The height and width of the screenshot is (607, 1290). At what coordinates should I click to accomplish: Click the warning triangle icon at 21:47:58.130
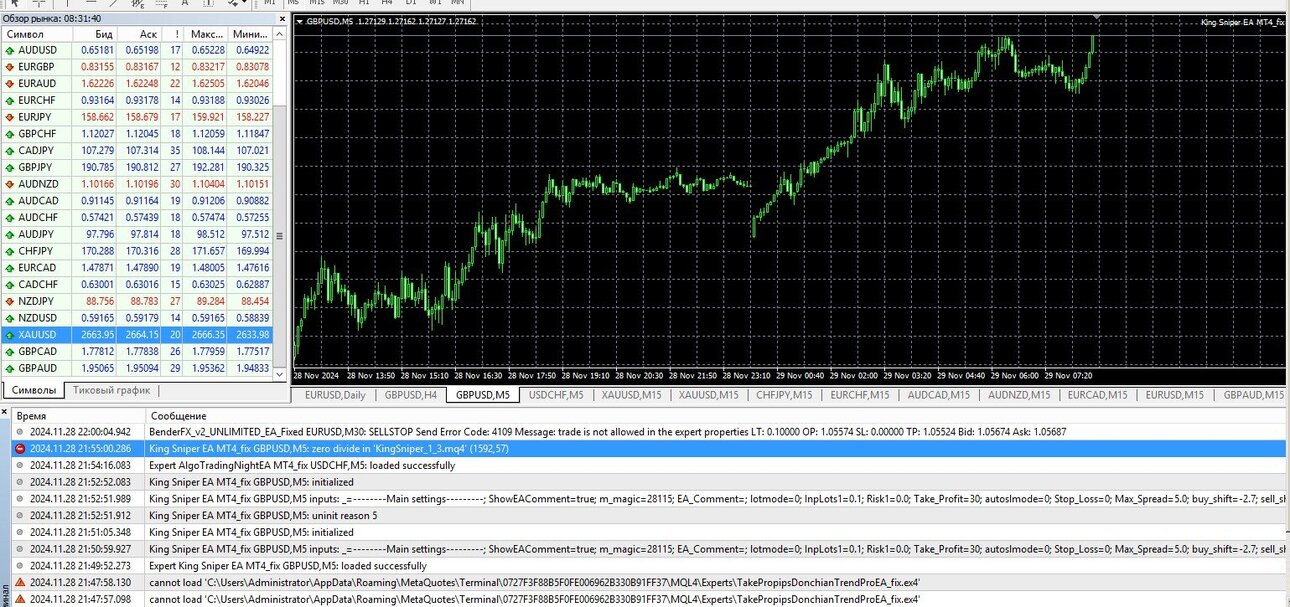click(20, 582)
